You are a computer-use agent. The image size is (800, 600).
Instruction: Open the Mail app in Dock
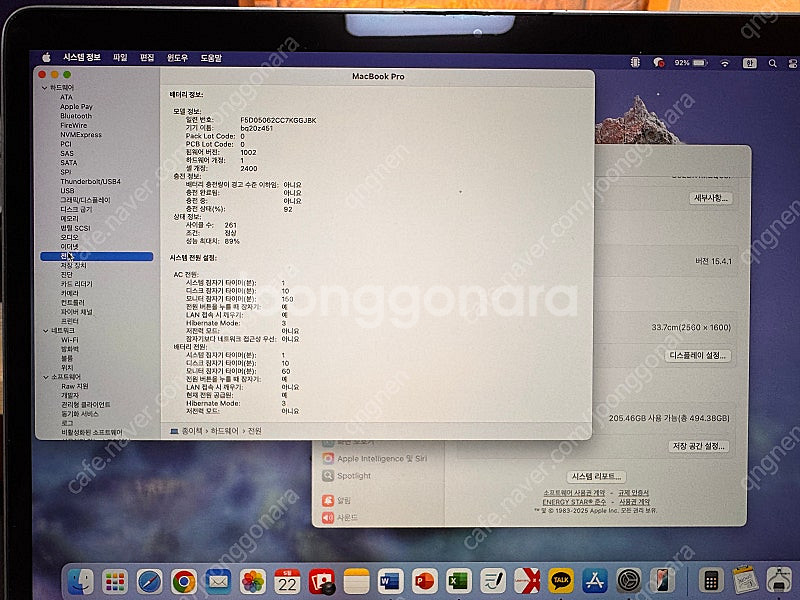pos(218,581)
